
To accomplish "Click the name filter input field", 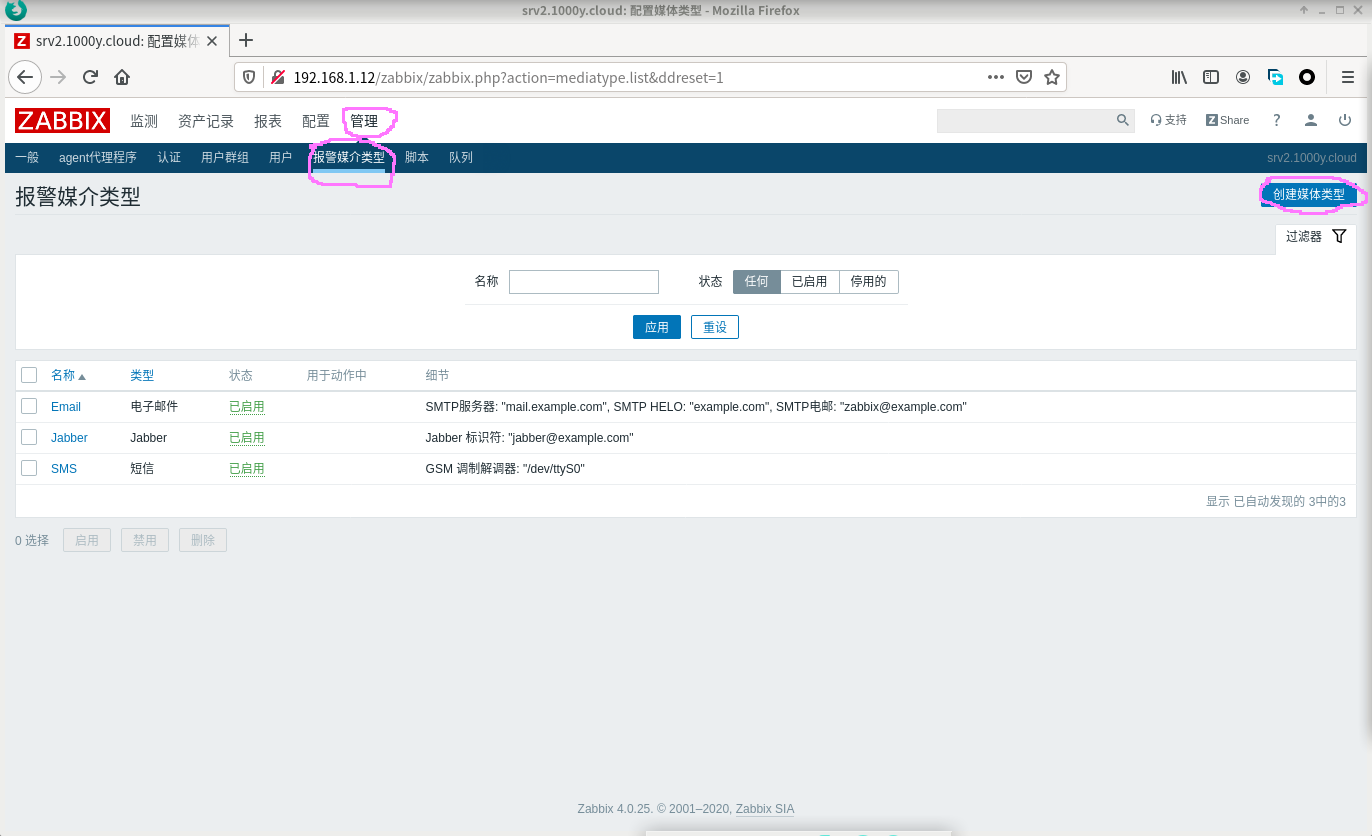I will (583, 282).
